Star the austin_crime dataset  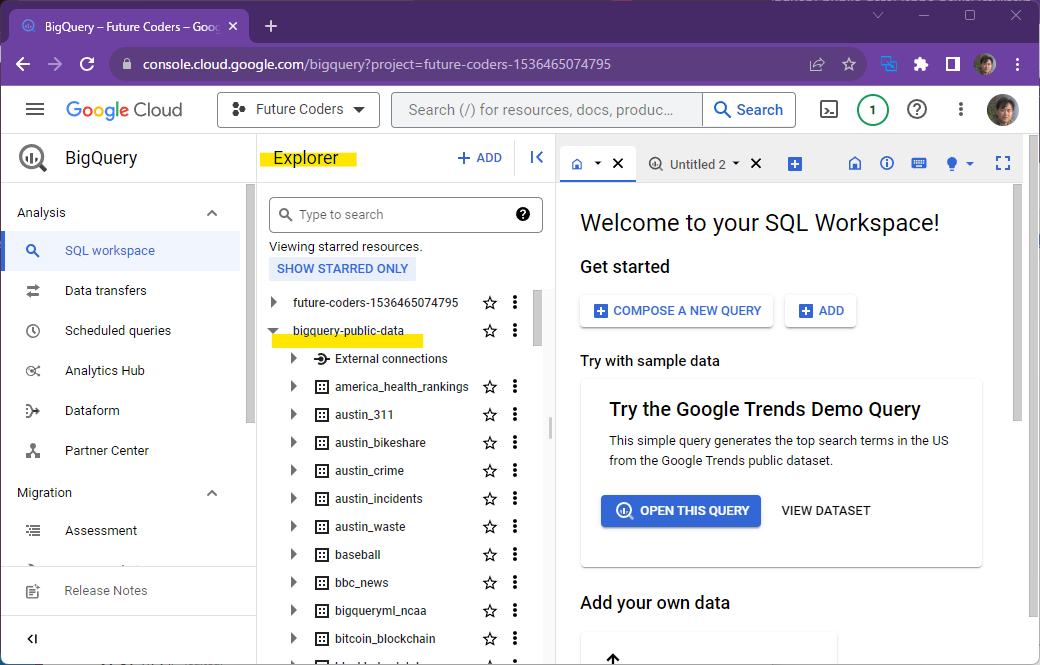pyautogui.click(x=490, y=470)
